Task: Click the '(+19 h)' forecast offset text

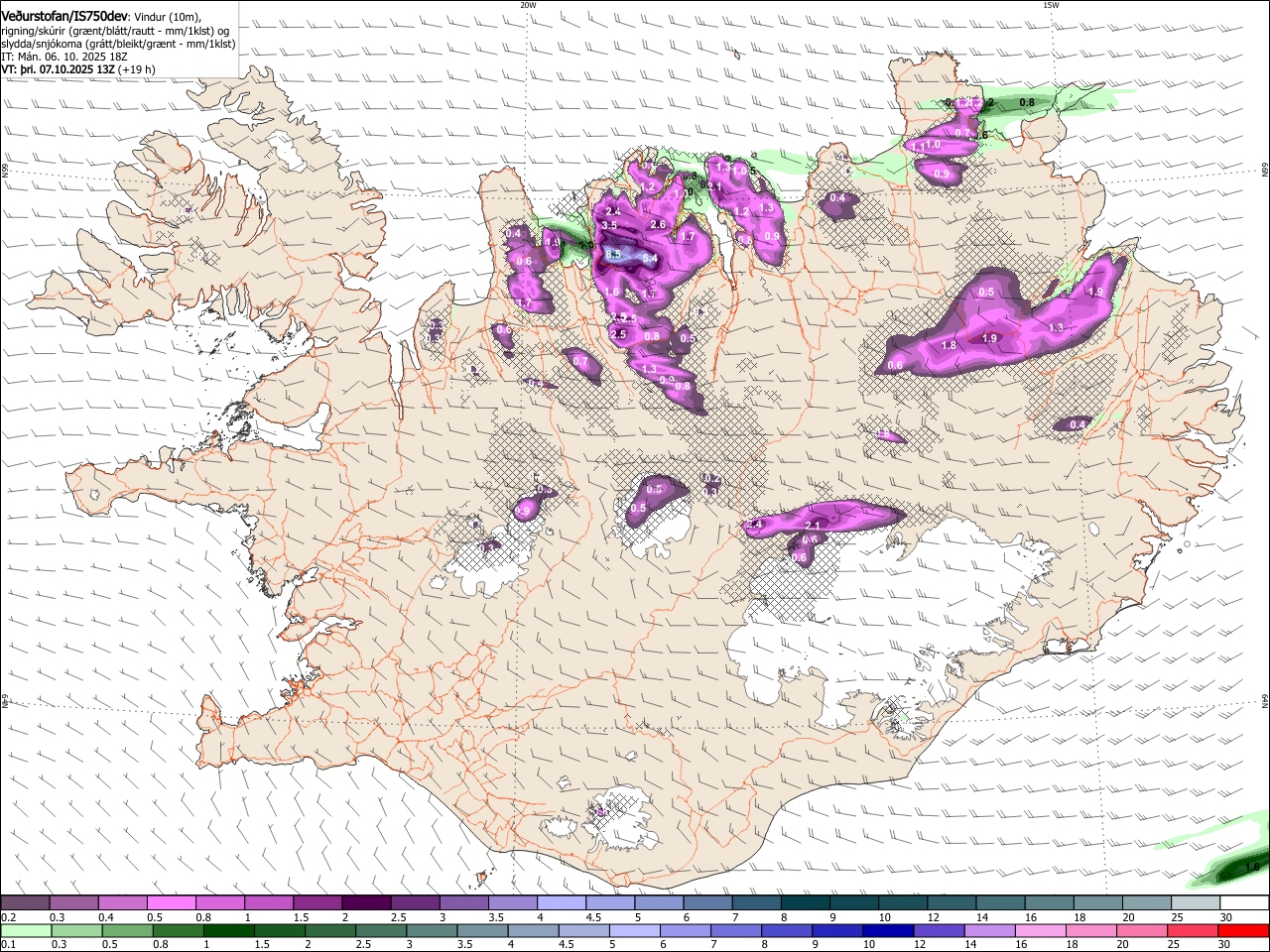Action: (x=137, y=69)
